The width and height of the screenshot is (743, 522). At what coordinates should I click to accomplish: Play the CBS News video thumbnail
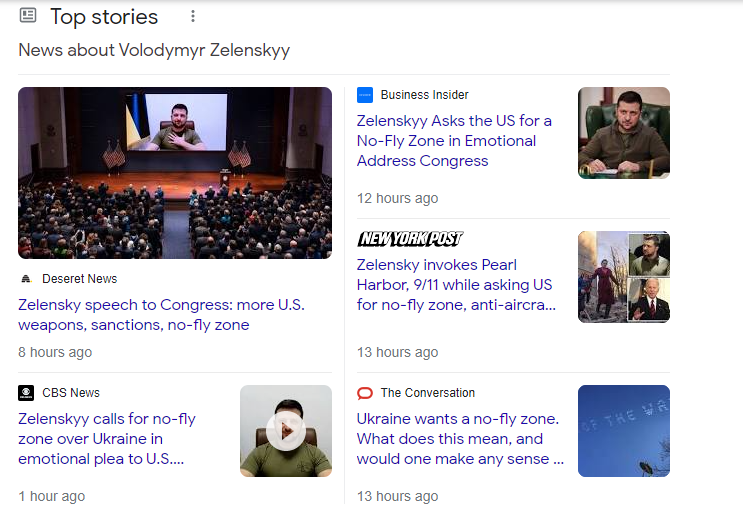point(286,431)
